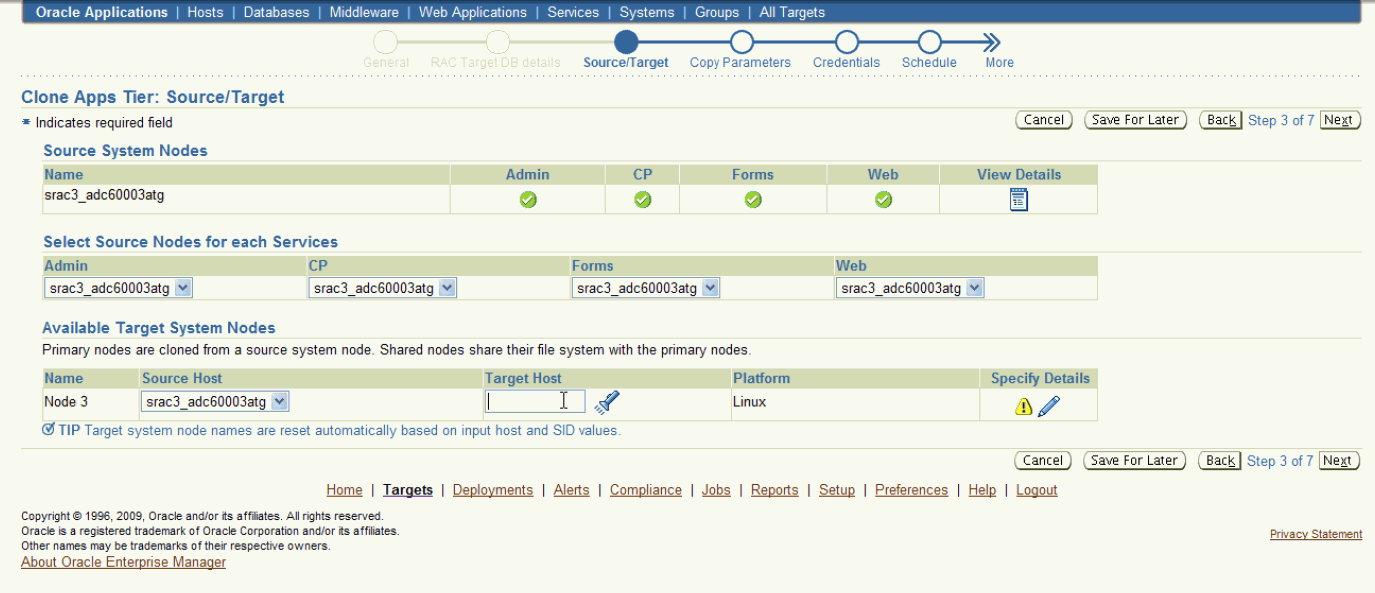
Task: Open the Setup footer link
Action: 837,490
